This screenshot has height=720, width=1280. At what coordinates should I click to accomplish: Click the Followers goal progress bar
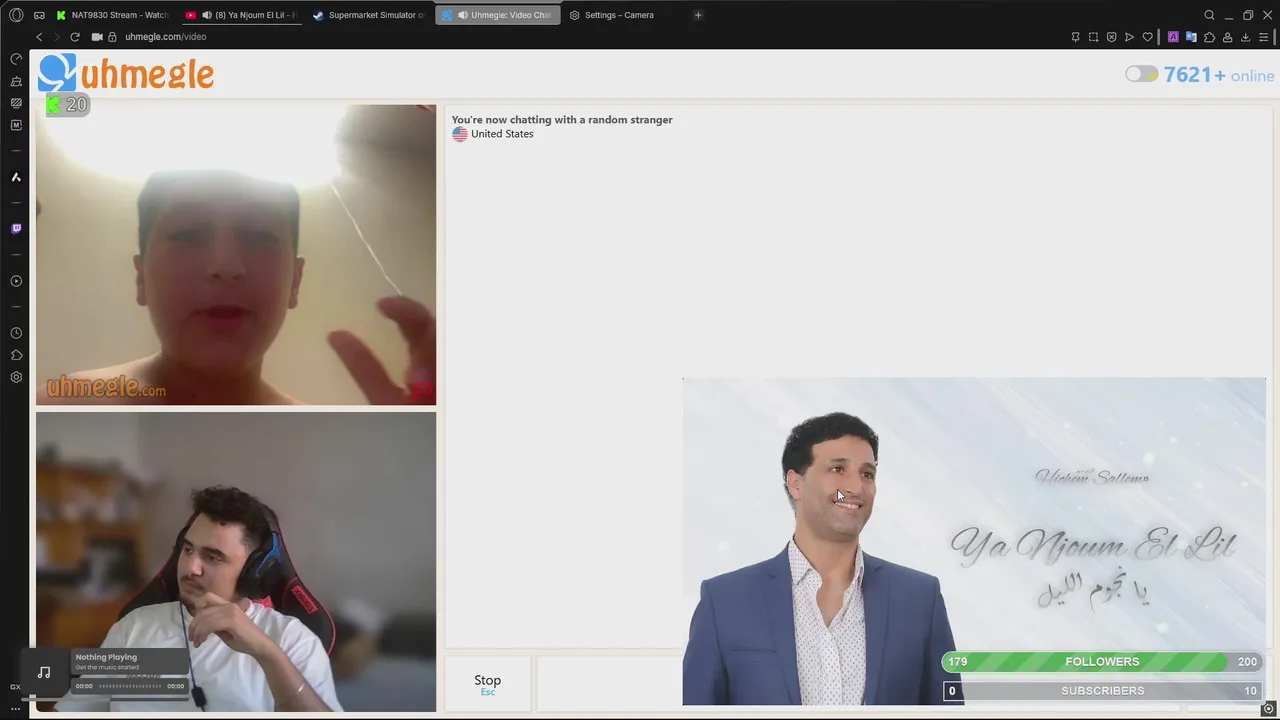(1102, 662)
